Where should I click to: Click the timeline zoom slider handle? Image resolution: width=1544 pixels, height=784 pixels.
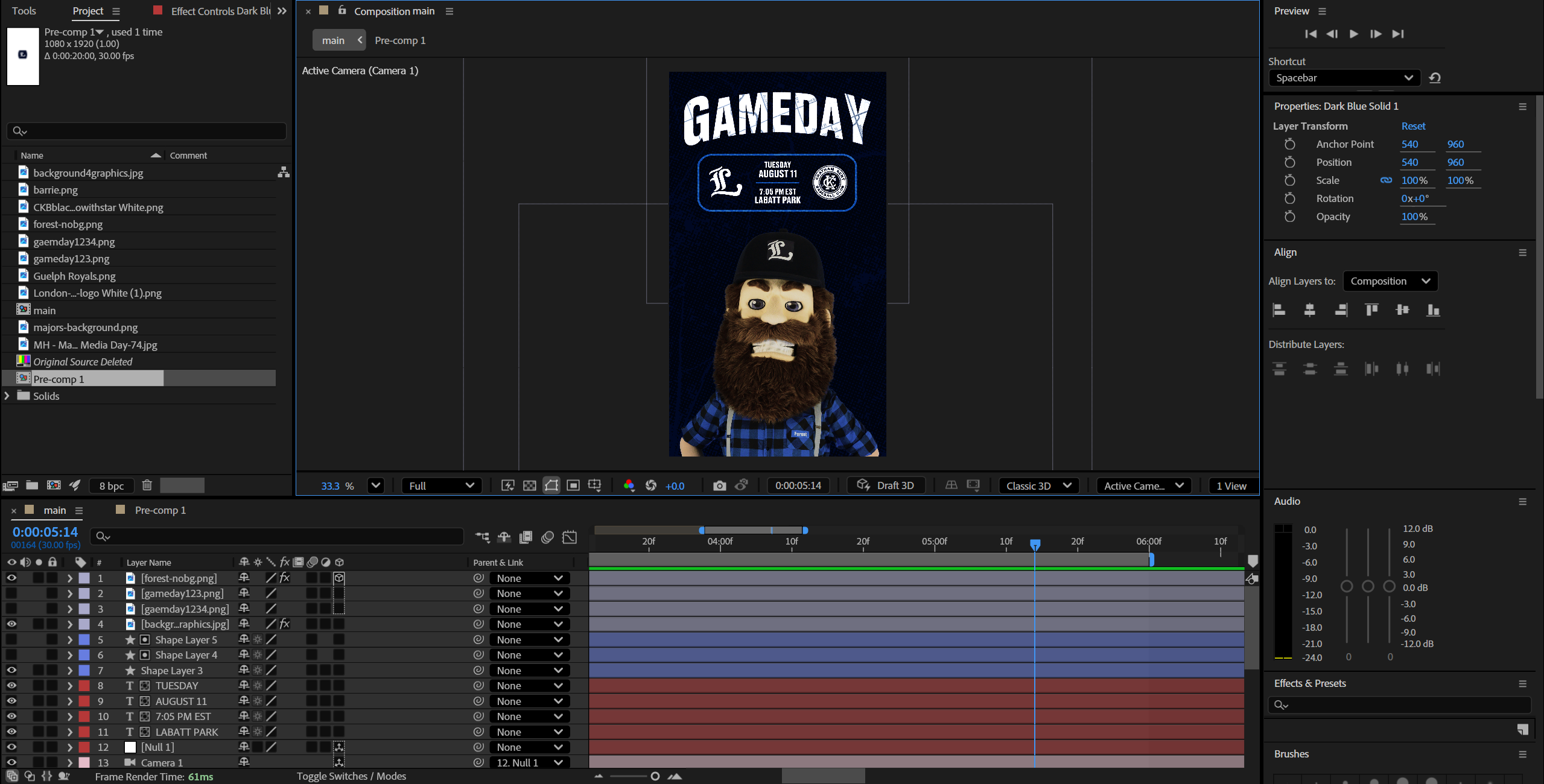pos(655,776)
